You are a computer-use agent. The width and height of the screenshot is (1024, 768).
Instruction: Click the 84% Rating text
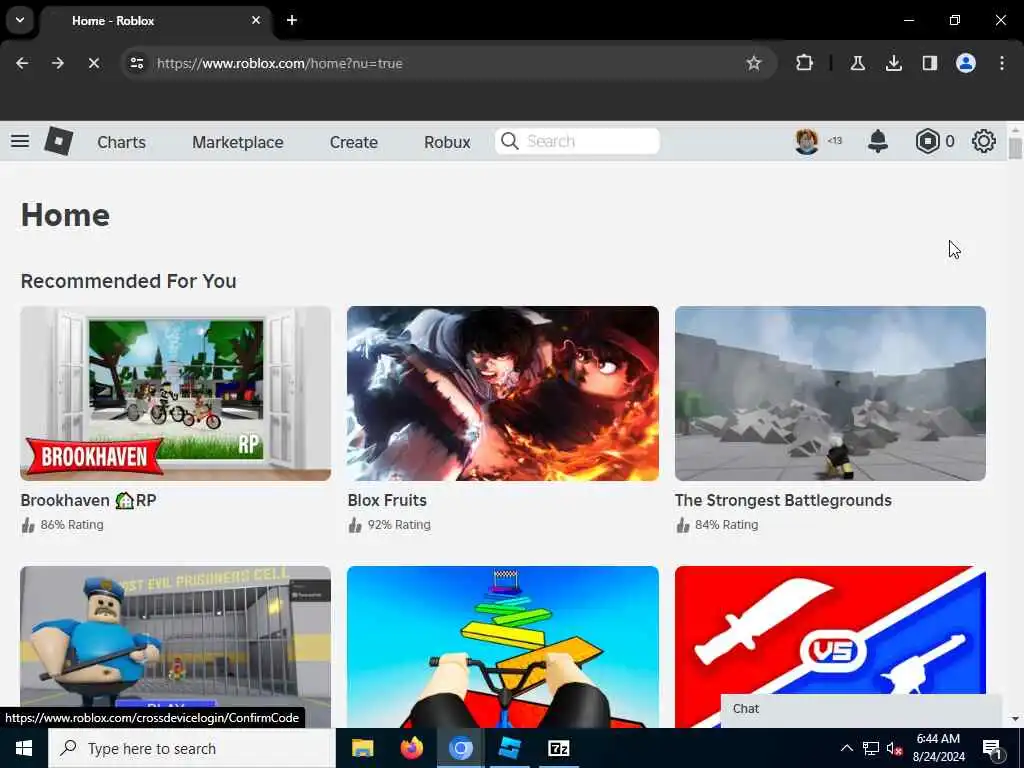point(726,524)
